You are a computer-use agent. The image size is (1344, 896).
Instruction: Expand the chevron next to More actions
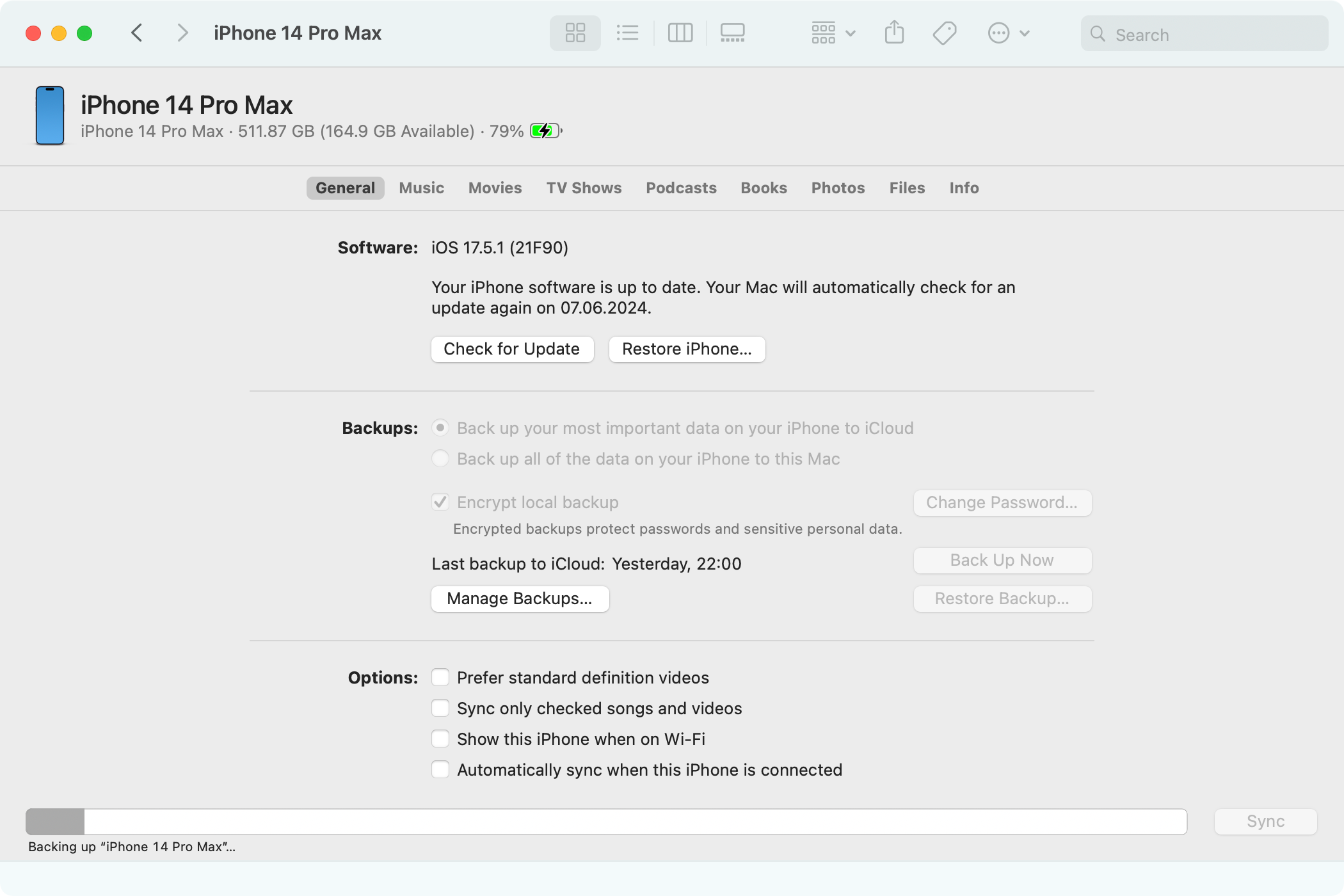click(x=1025, y=33)
